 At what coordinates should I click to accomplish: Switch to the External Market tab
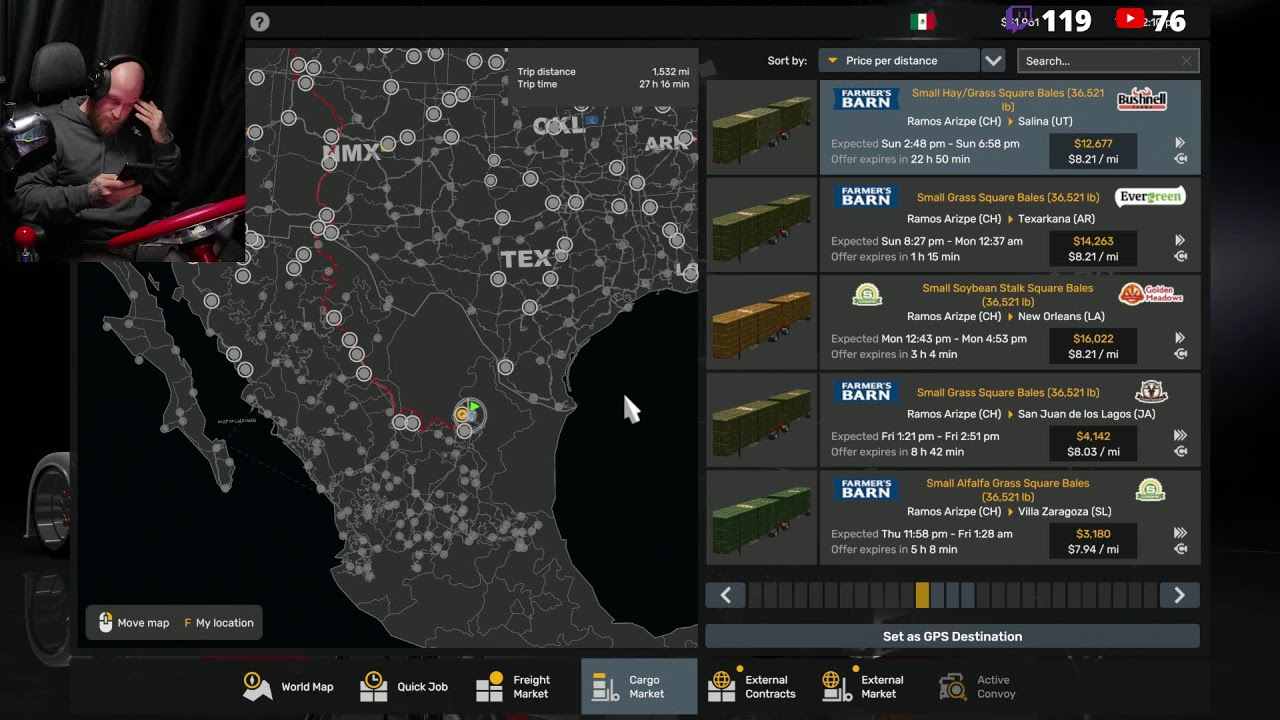[862, 687]
